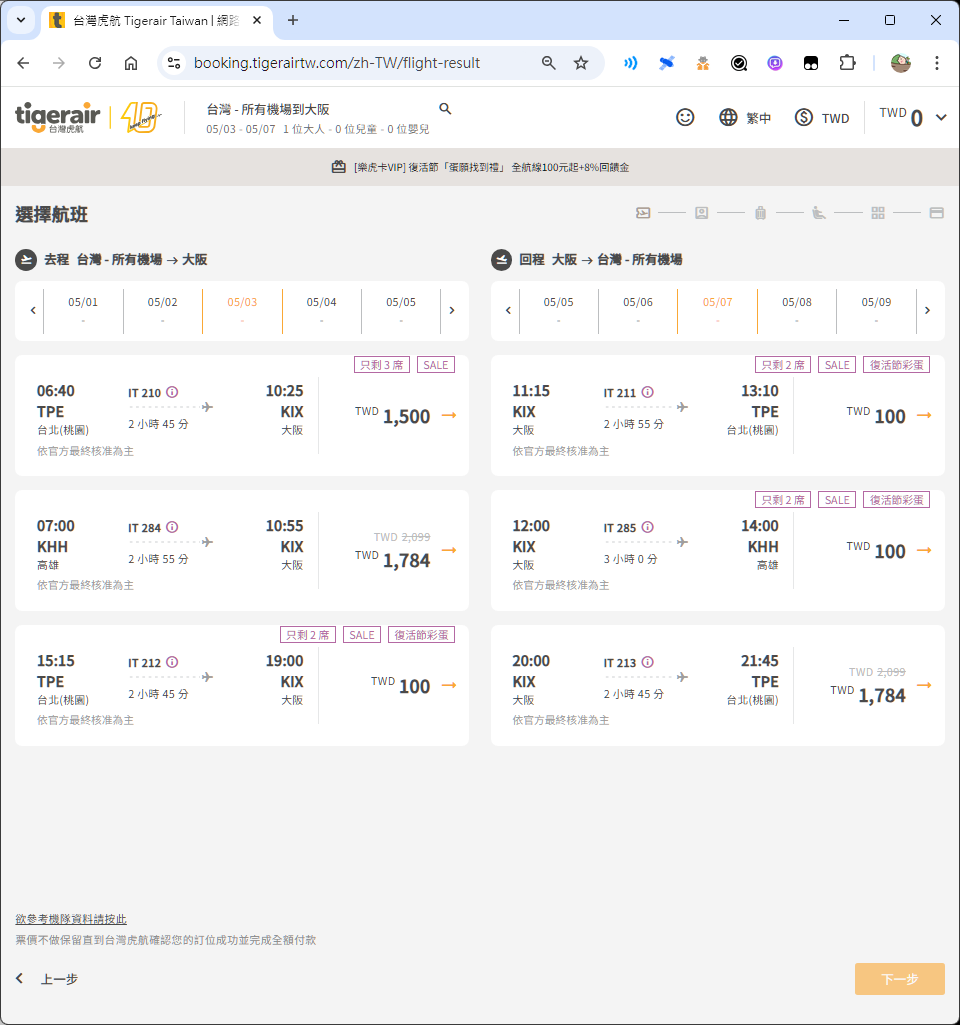The image size is (960, 1025).
Task: Expand the TWD 0 cart total dropdown
Action: click(x=940, y=117)
